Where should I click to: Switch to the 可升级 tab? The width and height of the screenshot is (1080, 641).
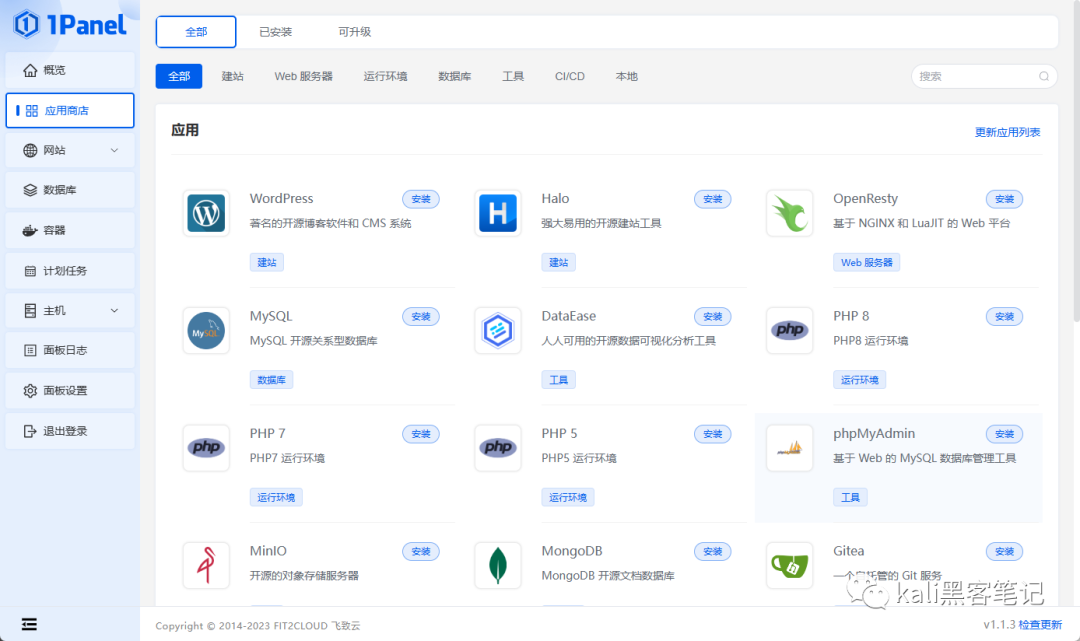pyautogui.click(x=355, y=32)
